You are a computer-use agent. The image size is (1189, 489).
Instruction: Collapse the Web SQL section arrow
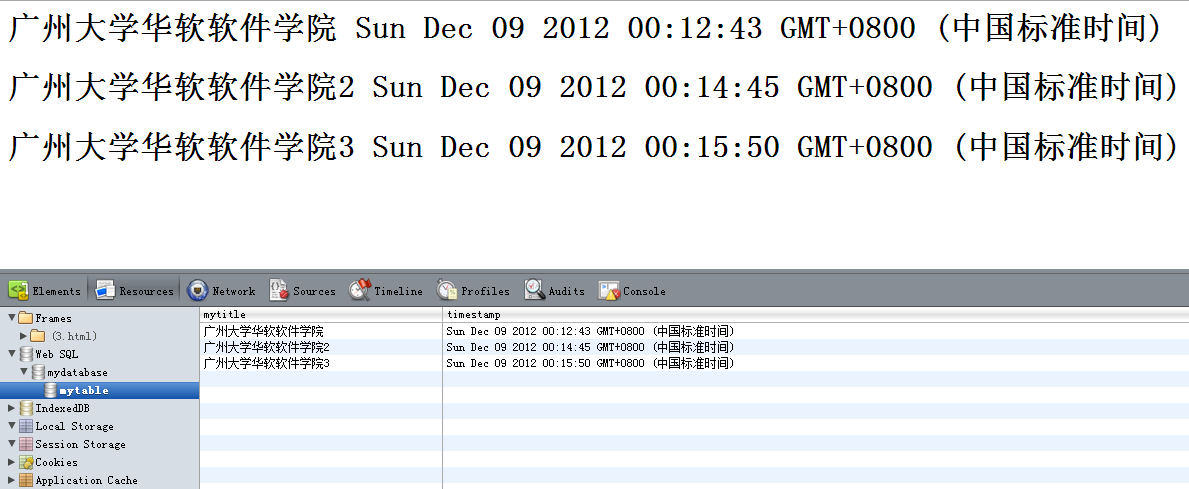[12, 354]
